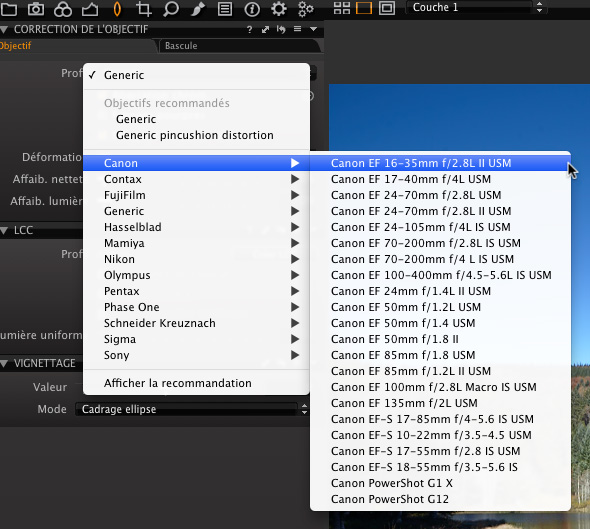Collapse the Vignettage panel

5,363
